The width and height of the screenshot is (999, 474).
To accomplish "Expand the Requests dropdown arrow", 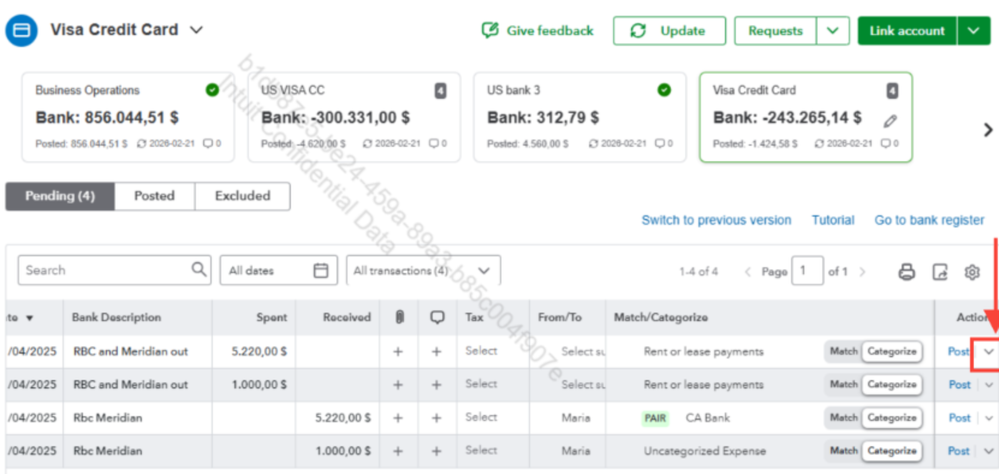I will 833,31.
